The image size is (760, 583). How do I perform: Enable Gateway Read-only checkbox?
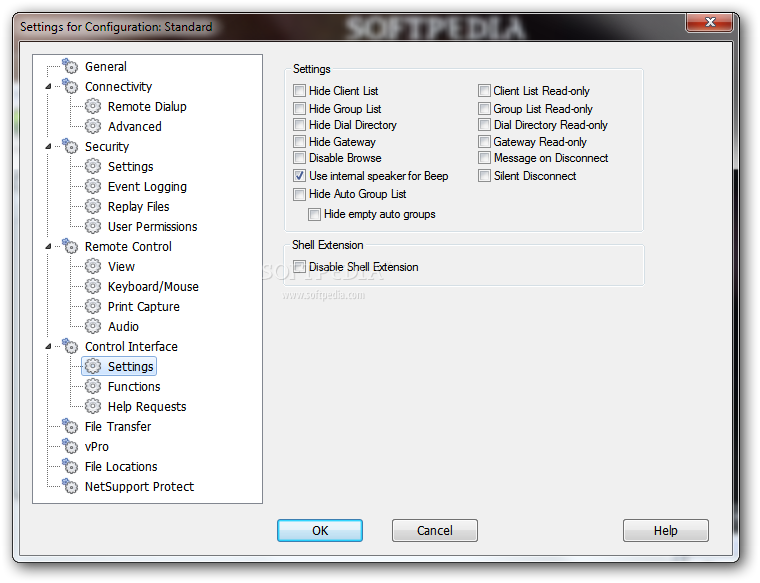tap(484, 142)
